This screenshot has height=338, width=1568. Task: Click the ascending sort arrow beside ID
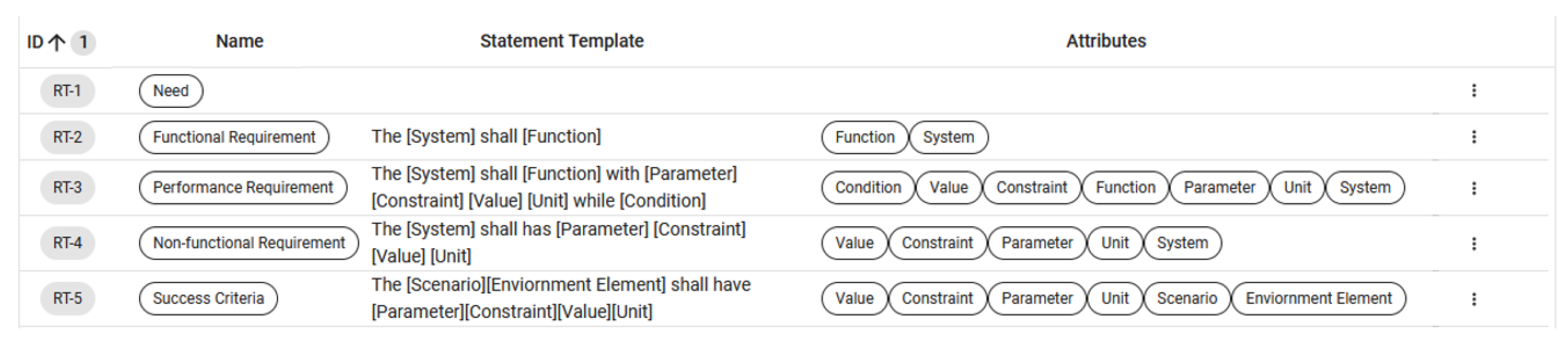point(56,42)
